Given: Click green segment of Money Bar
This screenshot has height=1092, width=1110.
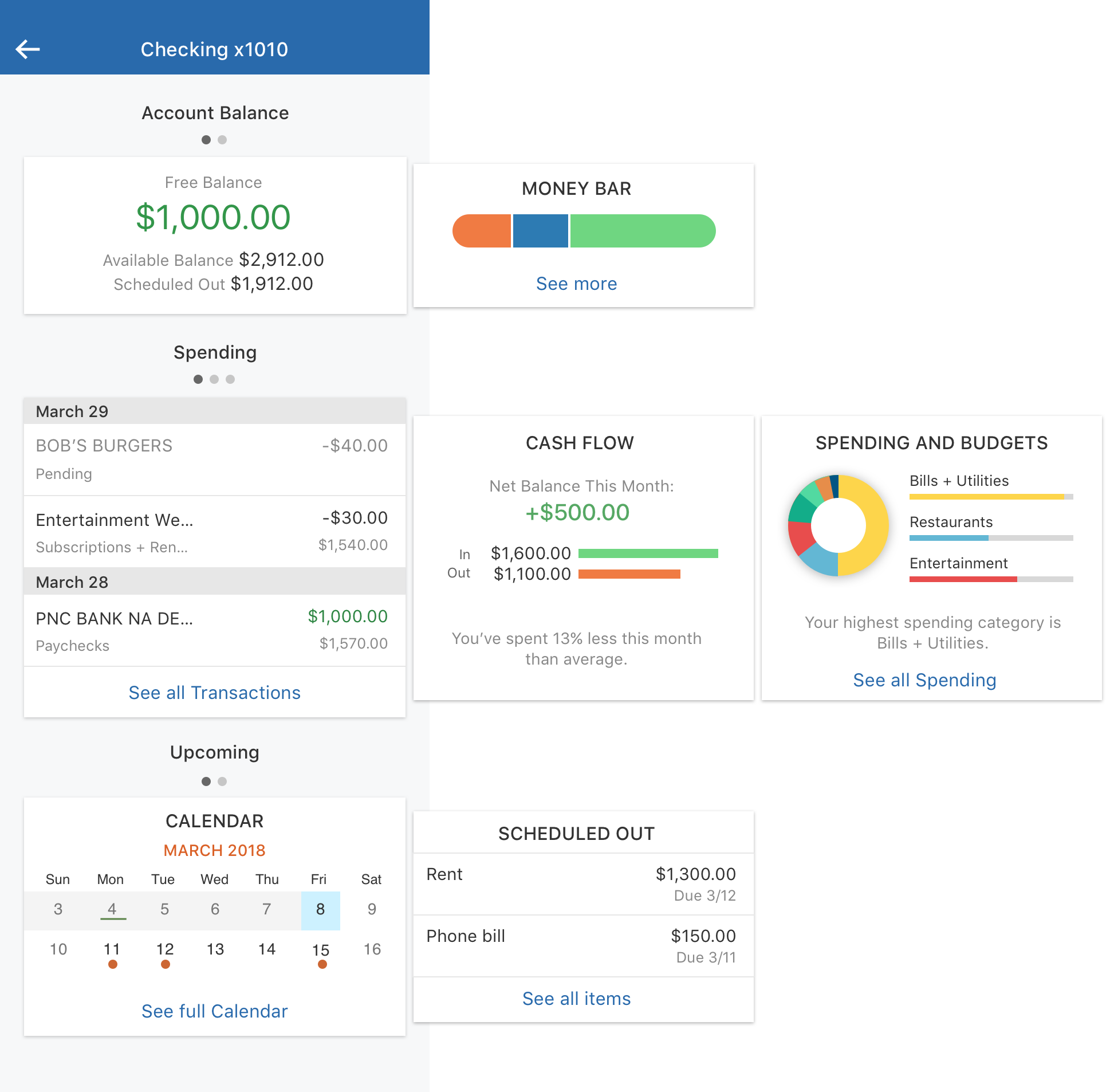Looking at the screenshot, I should point(643,231).
